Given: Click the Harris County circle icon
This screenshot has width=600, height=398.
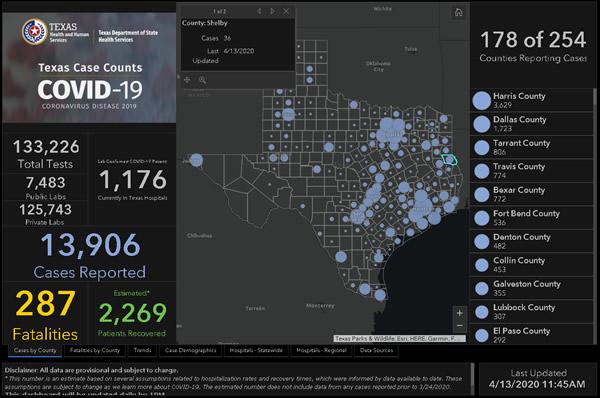Looking at the screenshot, I should (x=481, y=100).
